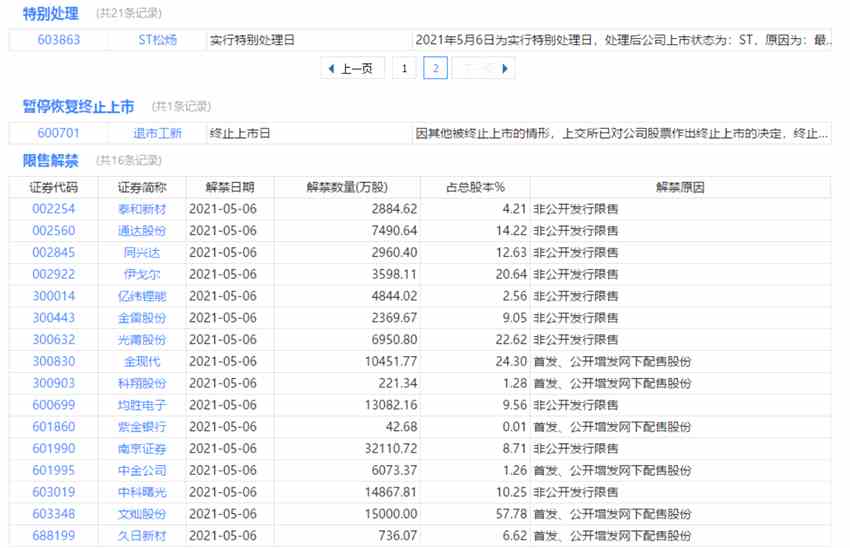Viewport: 850px width, 548px height.
Task: Click share percentage 57.78 value
Action: (x=511, y=514)
